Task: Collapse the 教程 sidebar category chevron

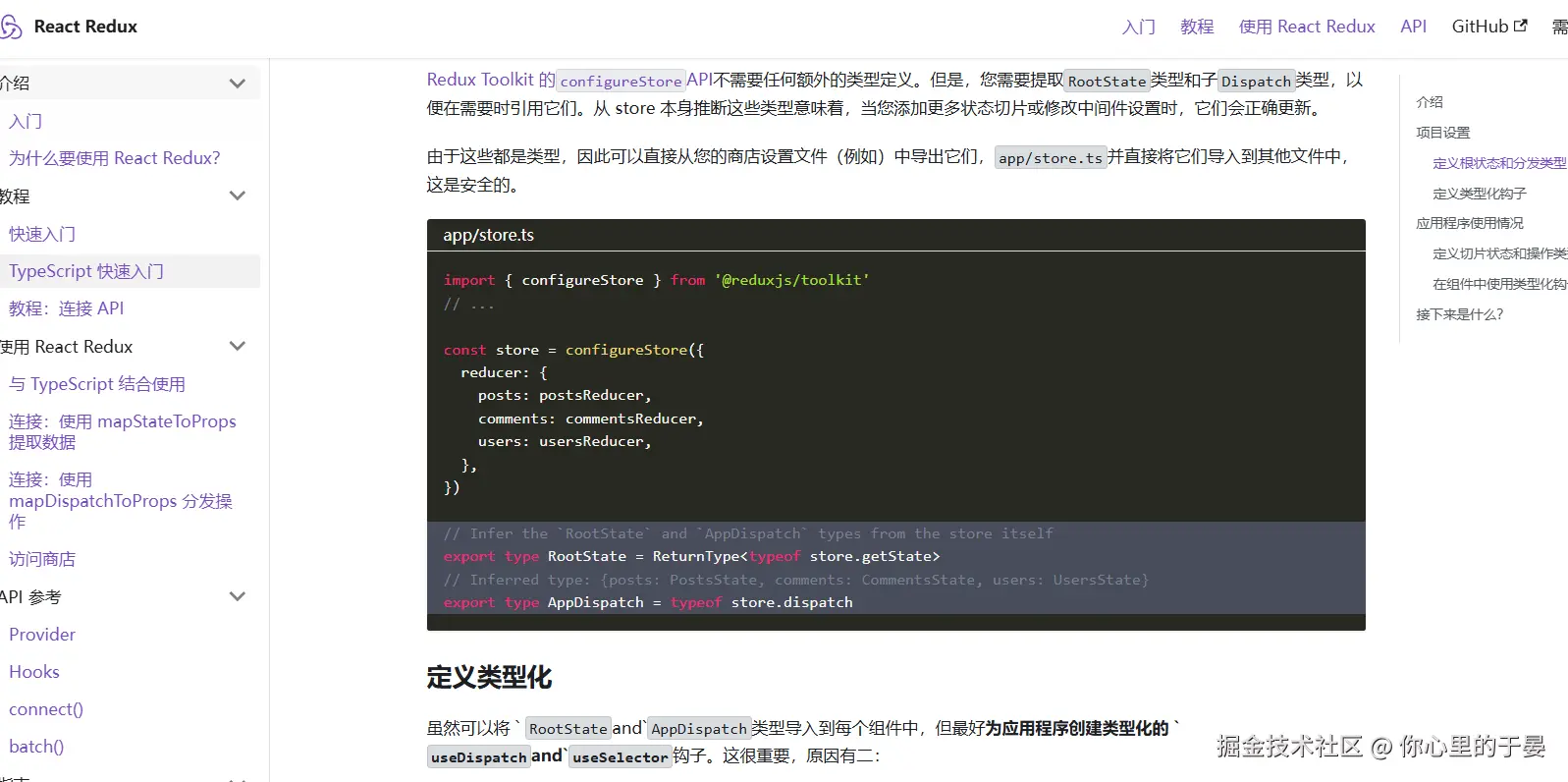Action: 237,195
